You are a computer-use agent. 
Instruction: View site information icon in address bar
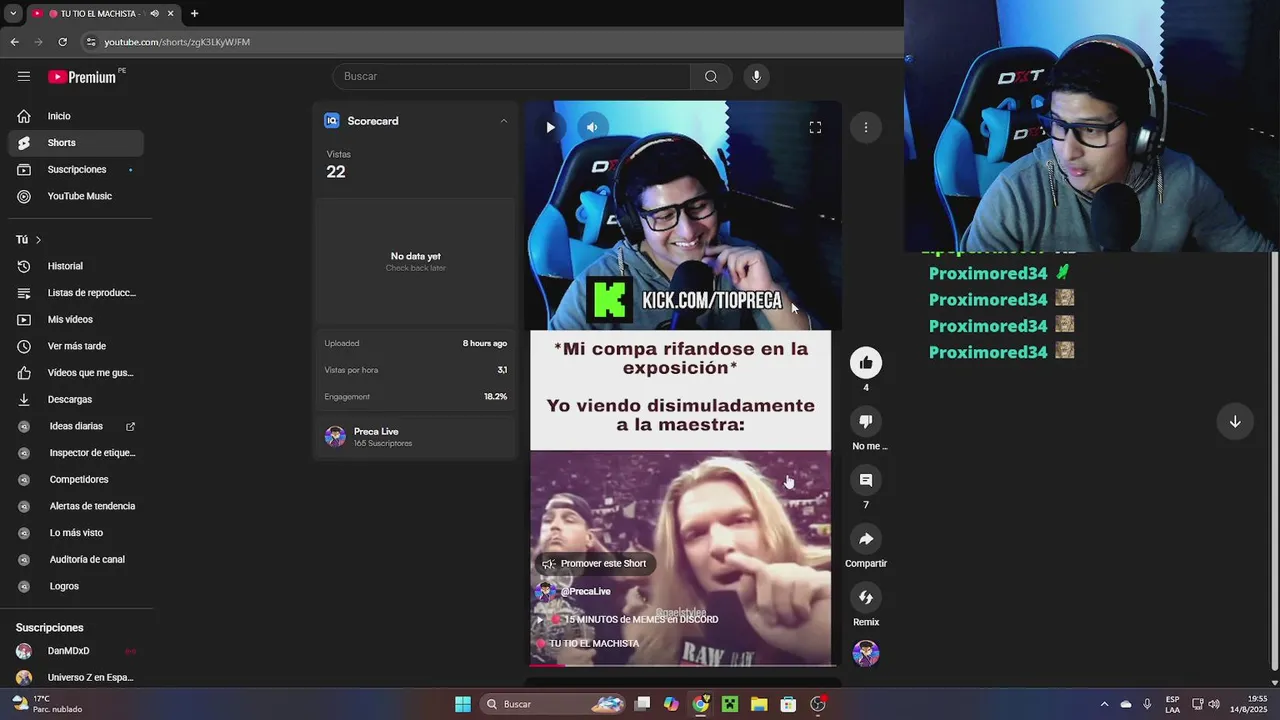click(91, 42)
